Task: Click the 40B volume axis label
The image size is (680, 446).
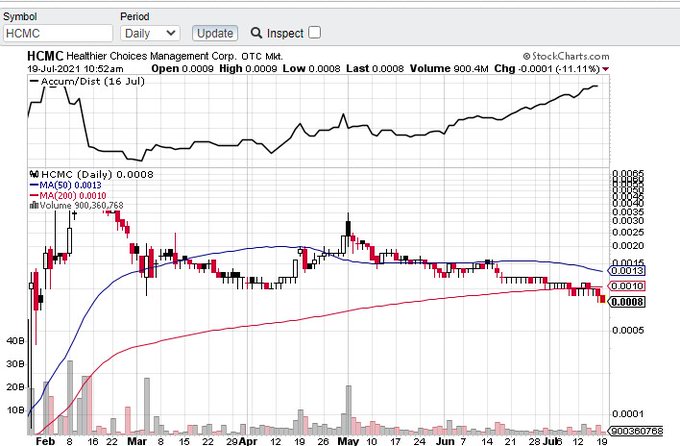Action: click(16, 341)
